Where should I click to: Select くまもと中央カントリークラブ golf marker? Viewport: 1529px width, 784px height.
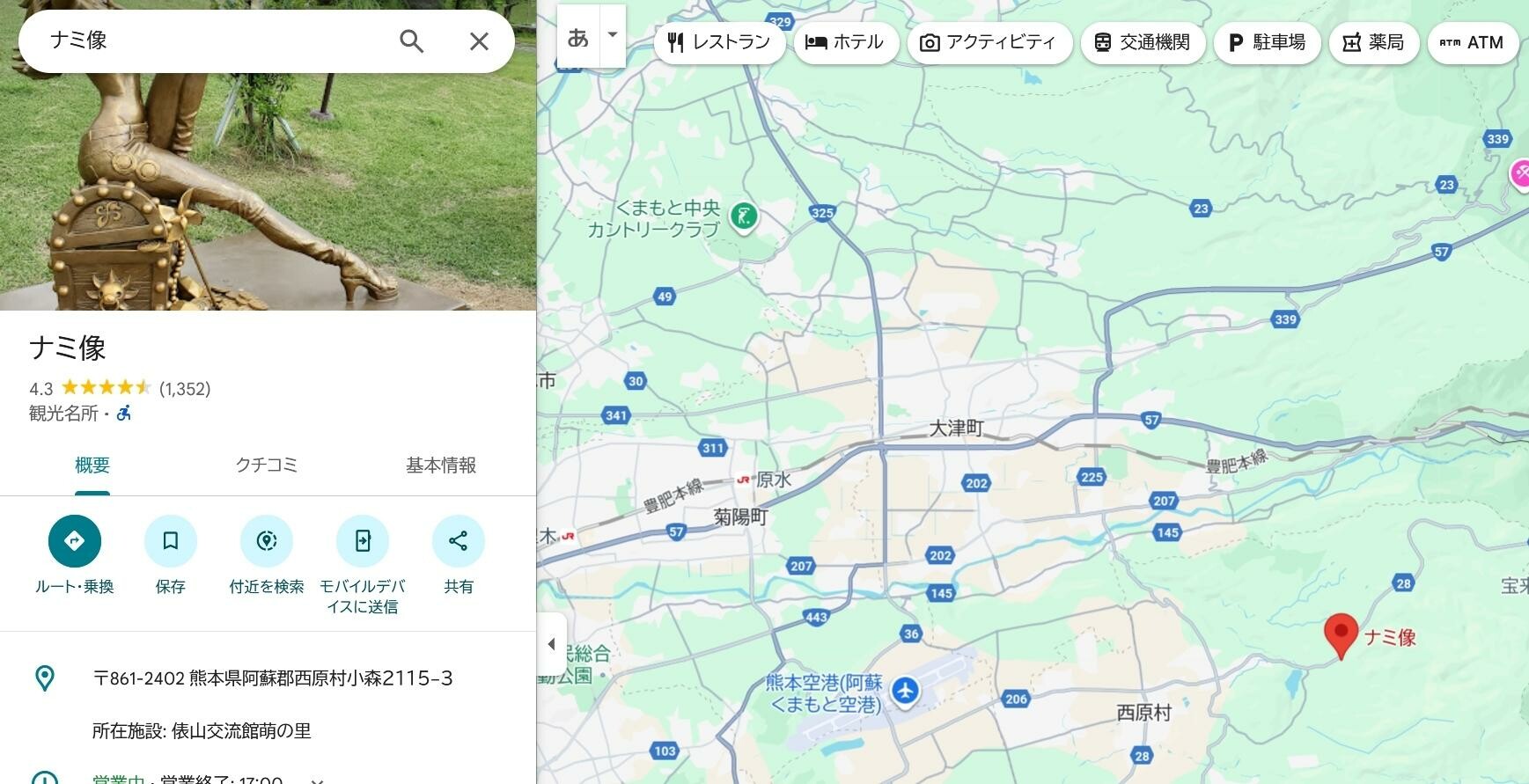[744, 216]
